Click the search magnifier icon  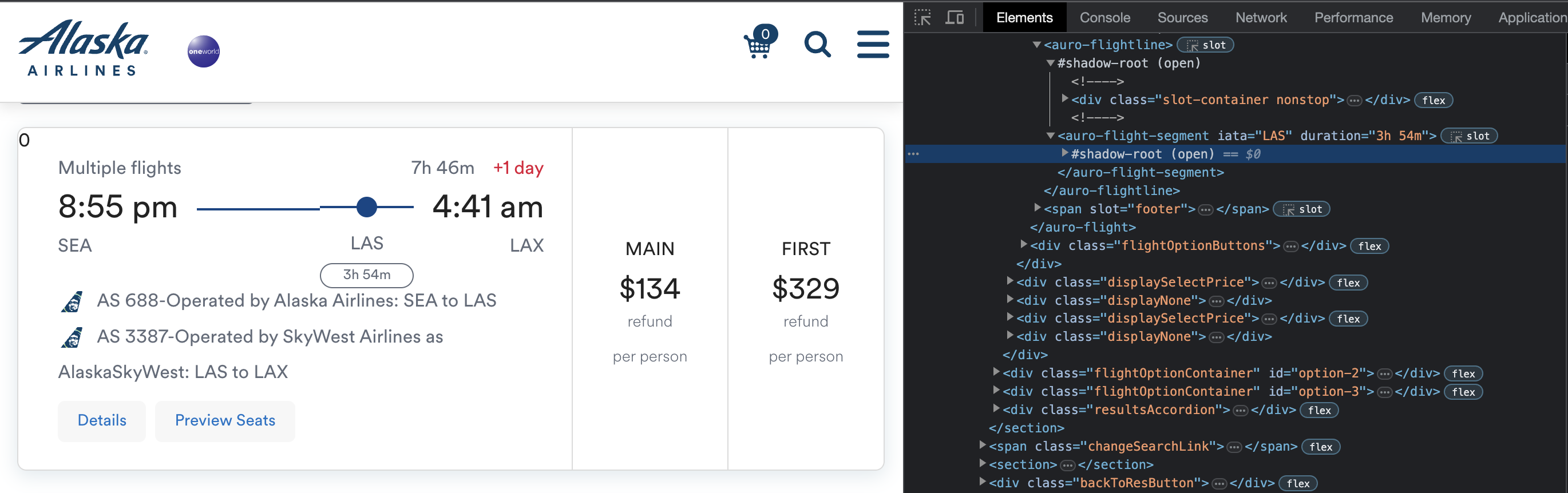pyautogui.click(x=817, y=44)
